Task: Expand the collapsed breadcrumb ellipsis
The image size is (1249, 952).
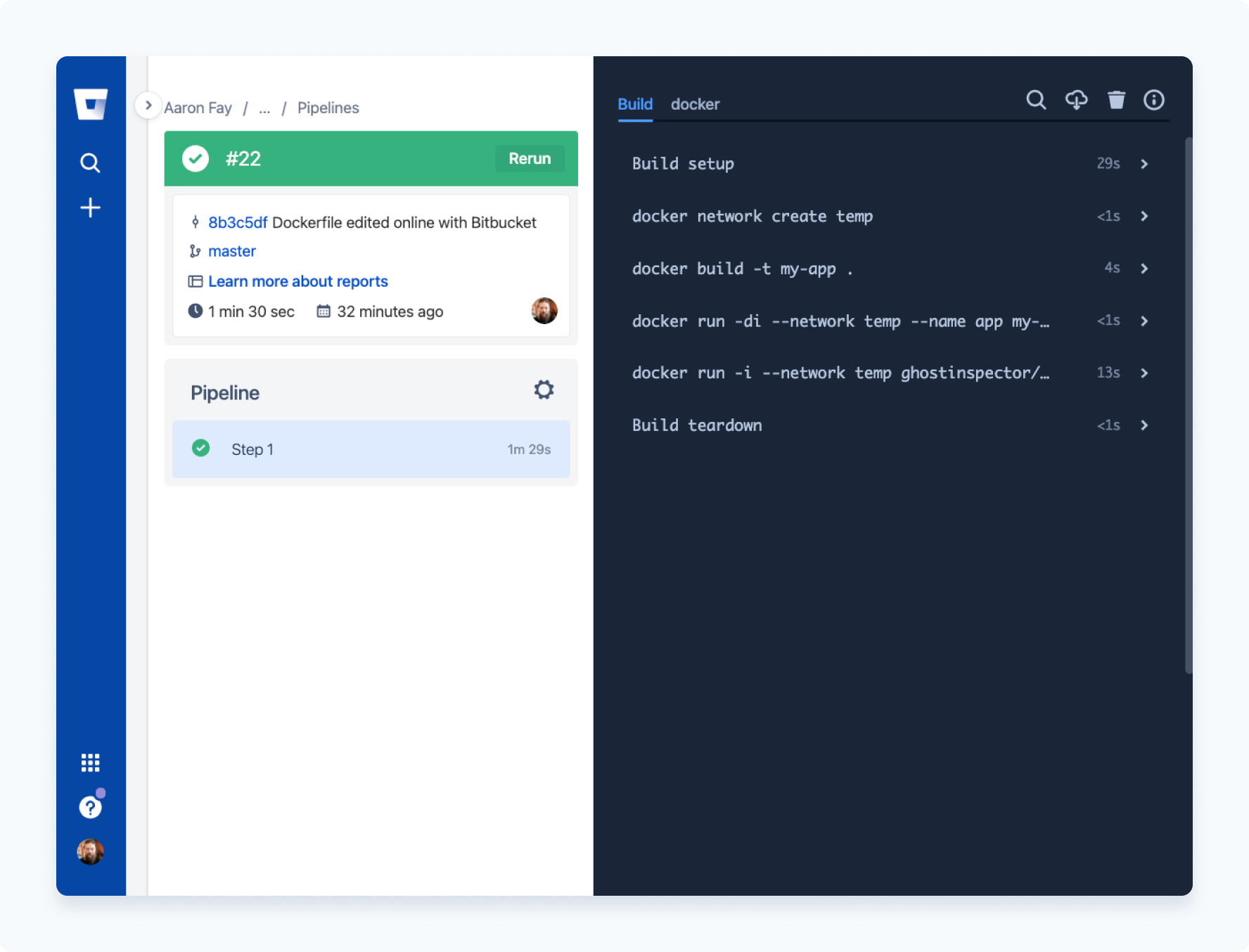Action: click(264, 108)
